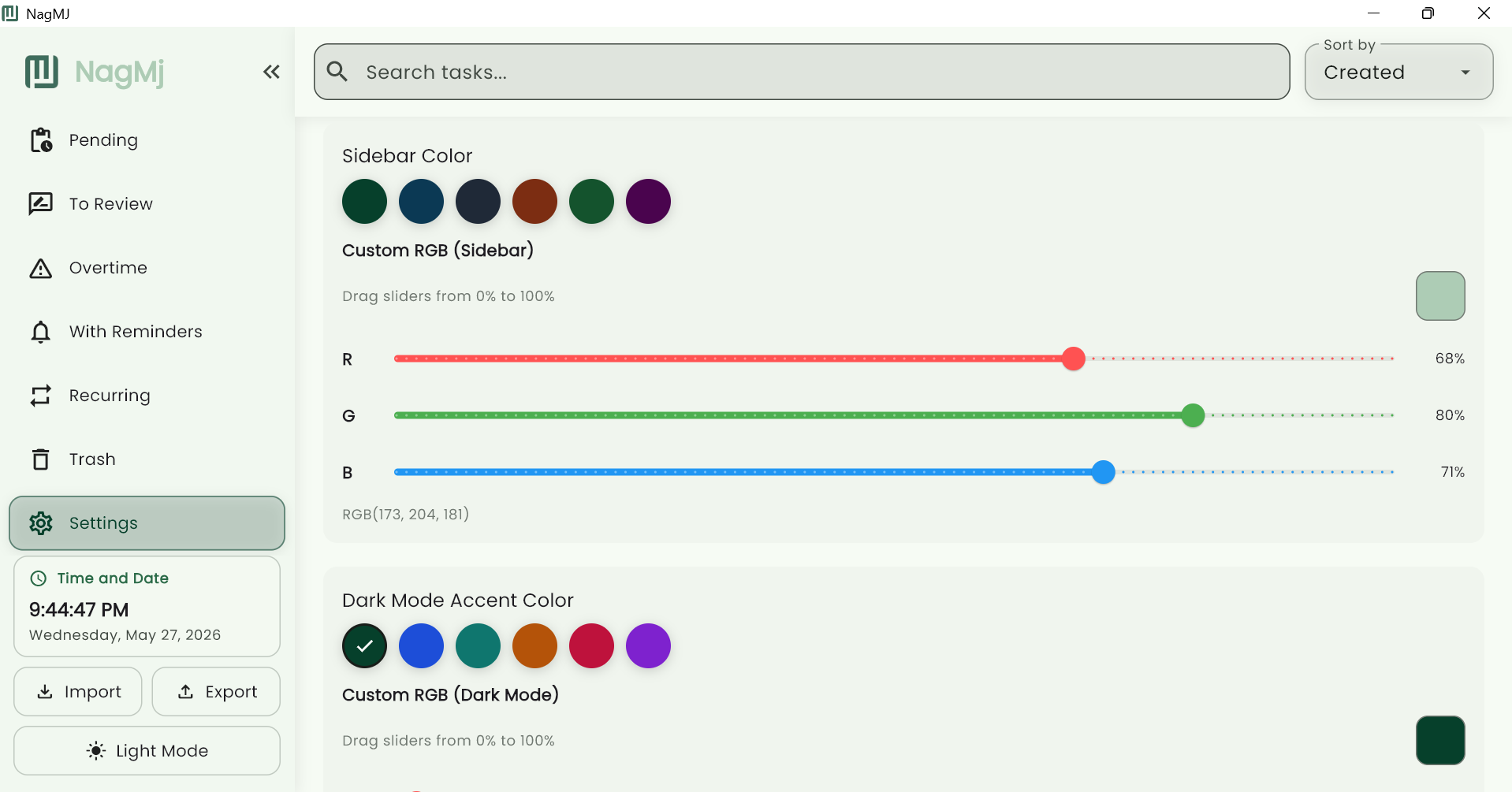Click the Trash bin icon
Image resolution: width=1512 pixels, height=792 pixels.
pos(41,459)
